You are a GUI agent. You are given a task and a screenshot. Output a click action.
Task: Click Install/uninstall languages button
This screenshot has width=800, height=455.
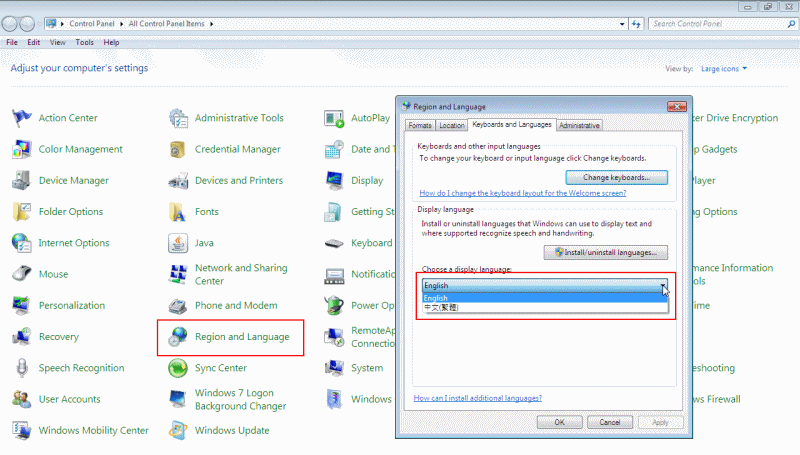click(x=606, y=252)
